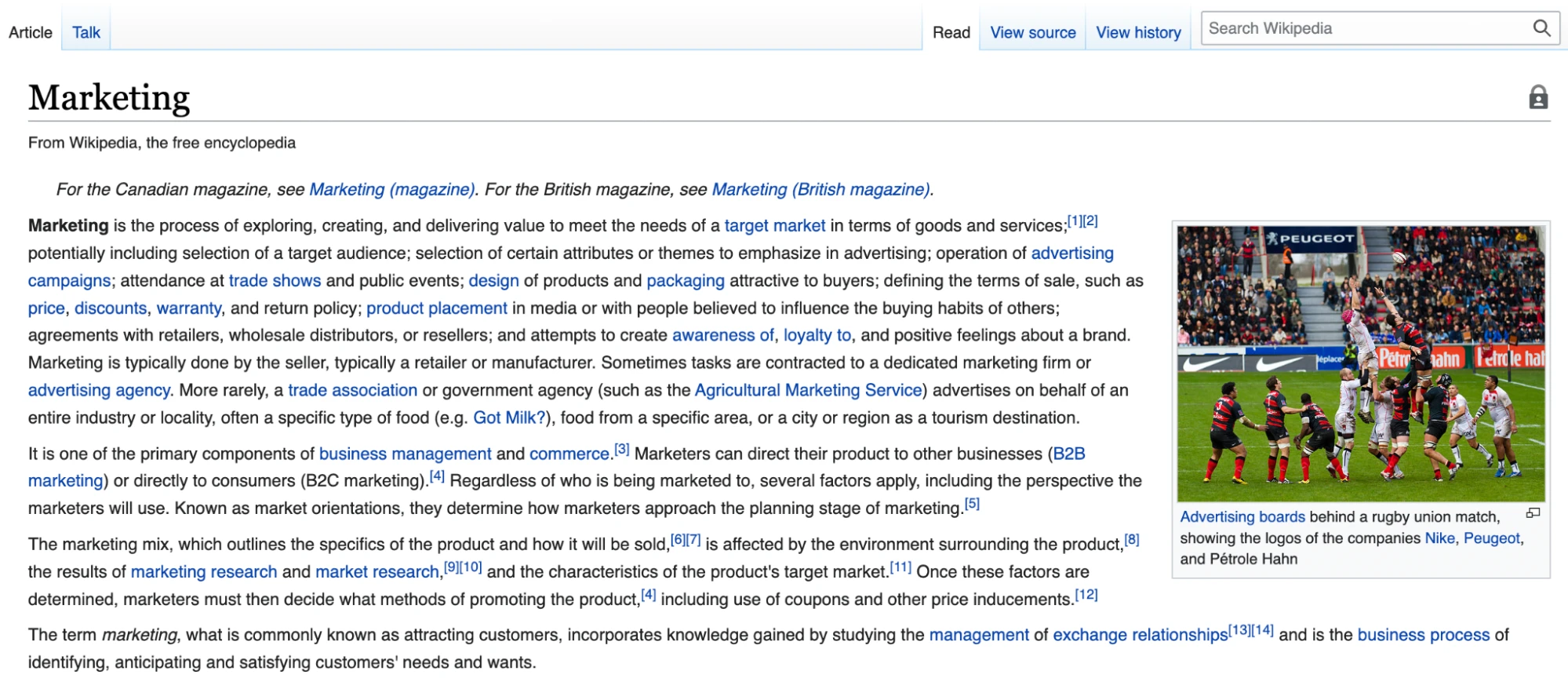
Task: Jump to citation reference [12]
Action: (1086, 595)
